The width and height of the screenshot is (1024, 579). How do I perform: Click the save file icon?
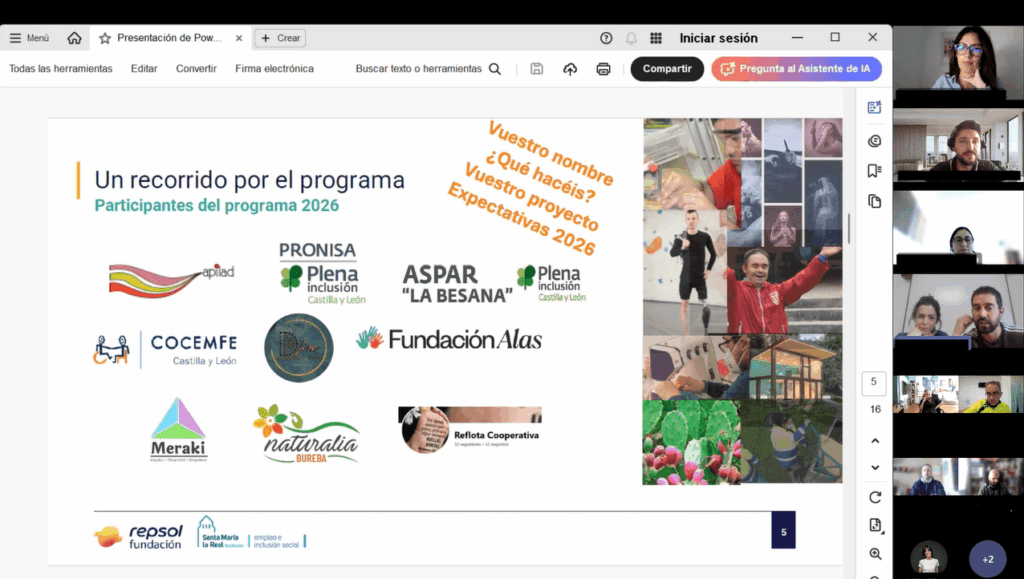[x=537, y=69]
